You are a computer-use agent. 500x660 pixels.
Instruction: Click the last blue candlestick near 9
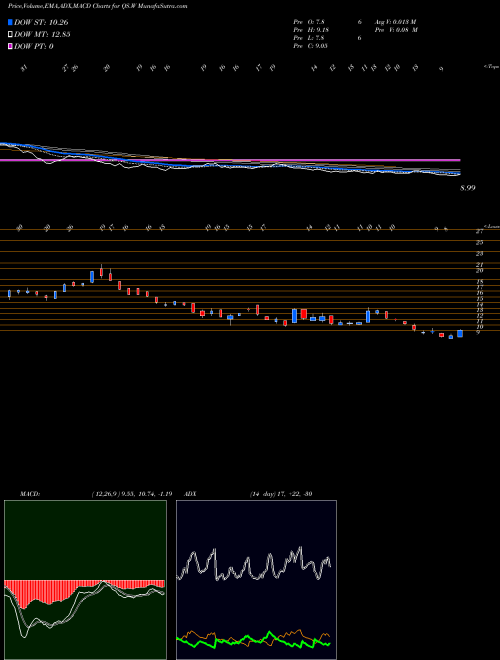coord(460,333)
